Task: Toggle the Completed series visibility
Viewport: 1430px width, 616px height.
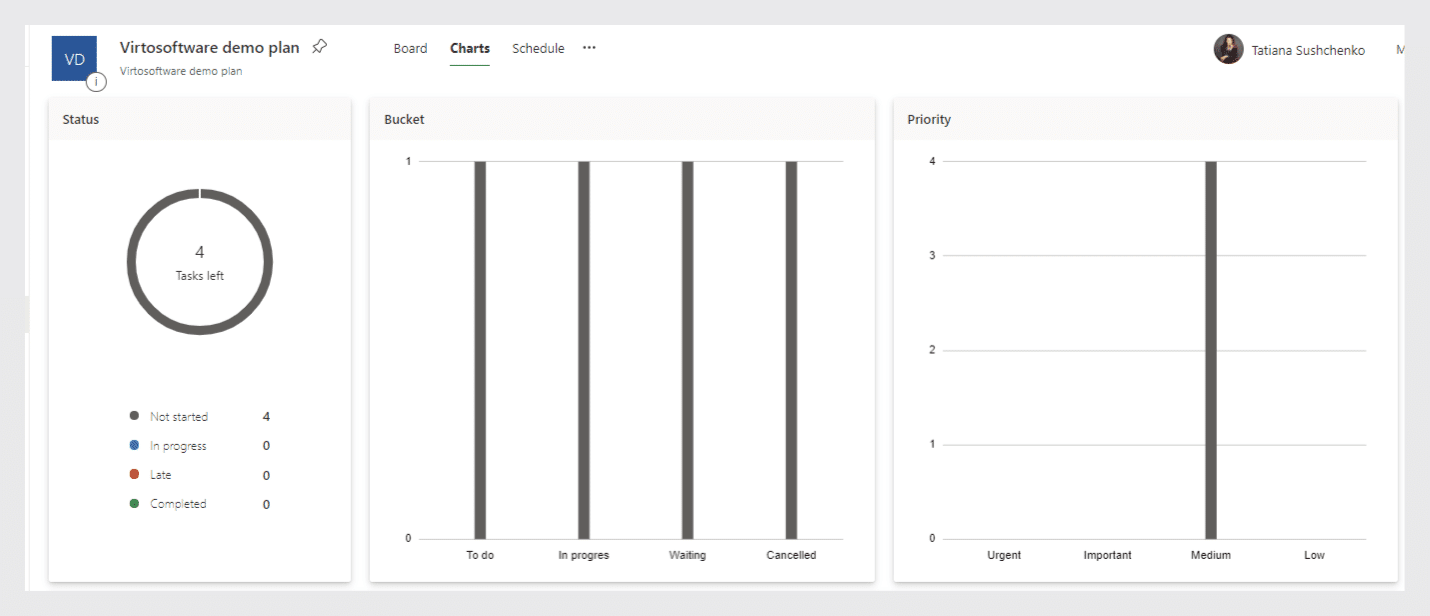Action: (177, 503)
